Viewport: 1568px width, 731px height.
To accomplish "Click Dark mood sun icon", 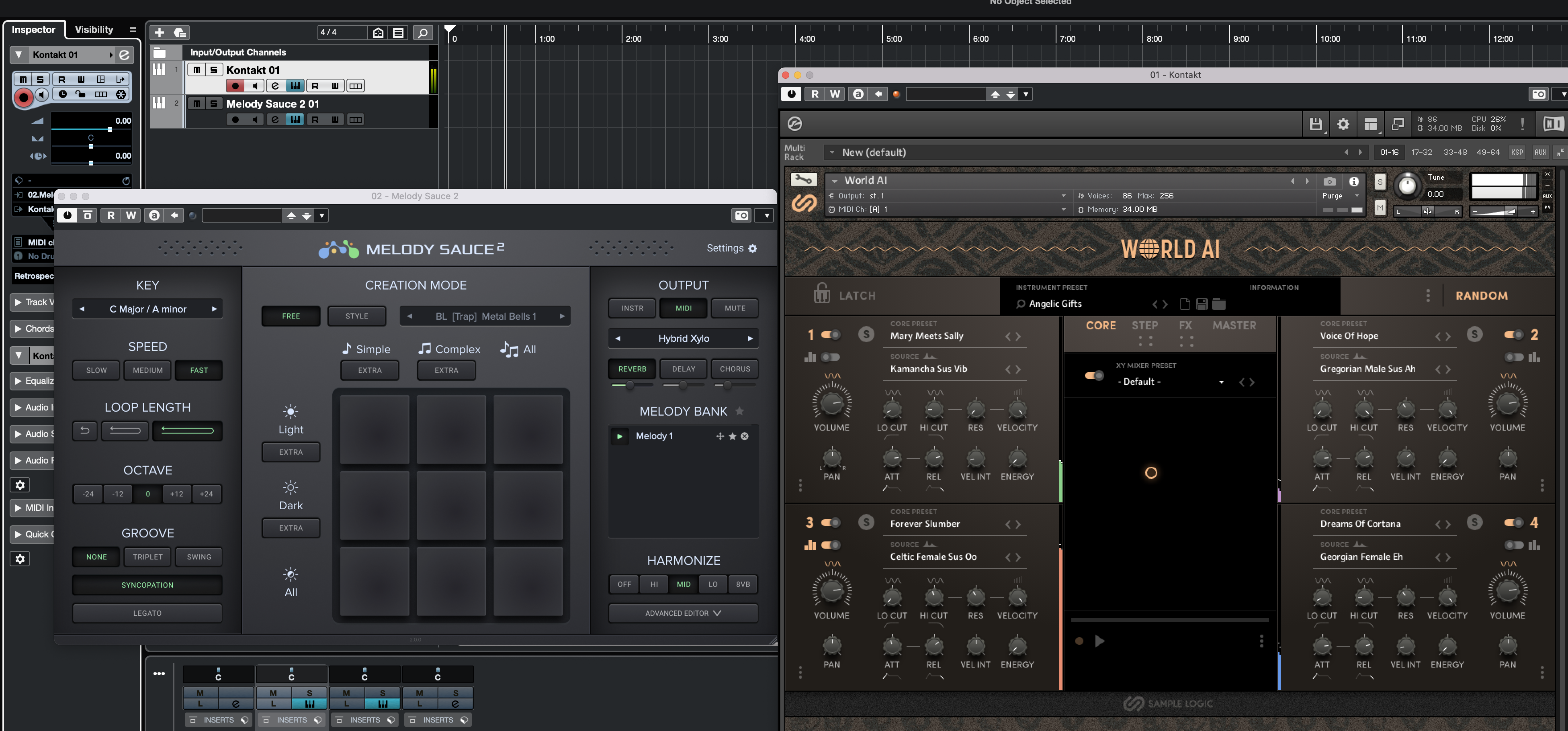I will (291, 487).
